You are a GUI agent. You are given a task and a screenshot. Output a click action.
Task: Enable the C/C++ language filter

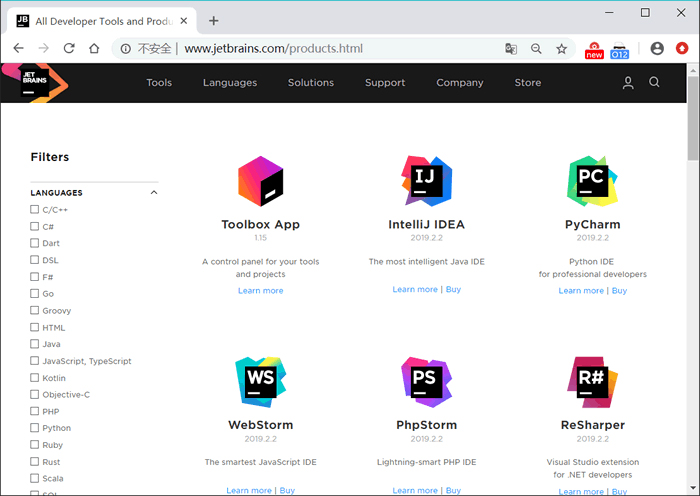click(35, 210)
